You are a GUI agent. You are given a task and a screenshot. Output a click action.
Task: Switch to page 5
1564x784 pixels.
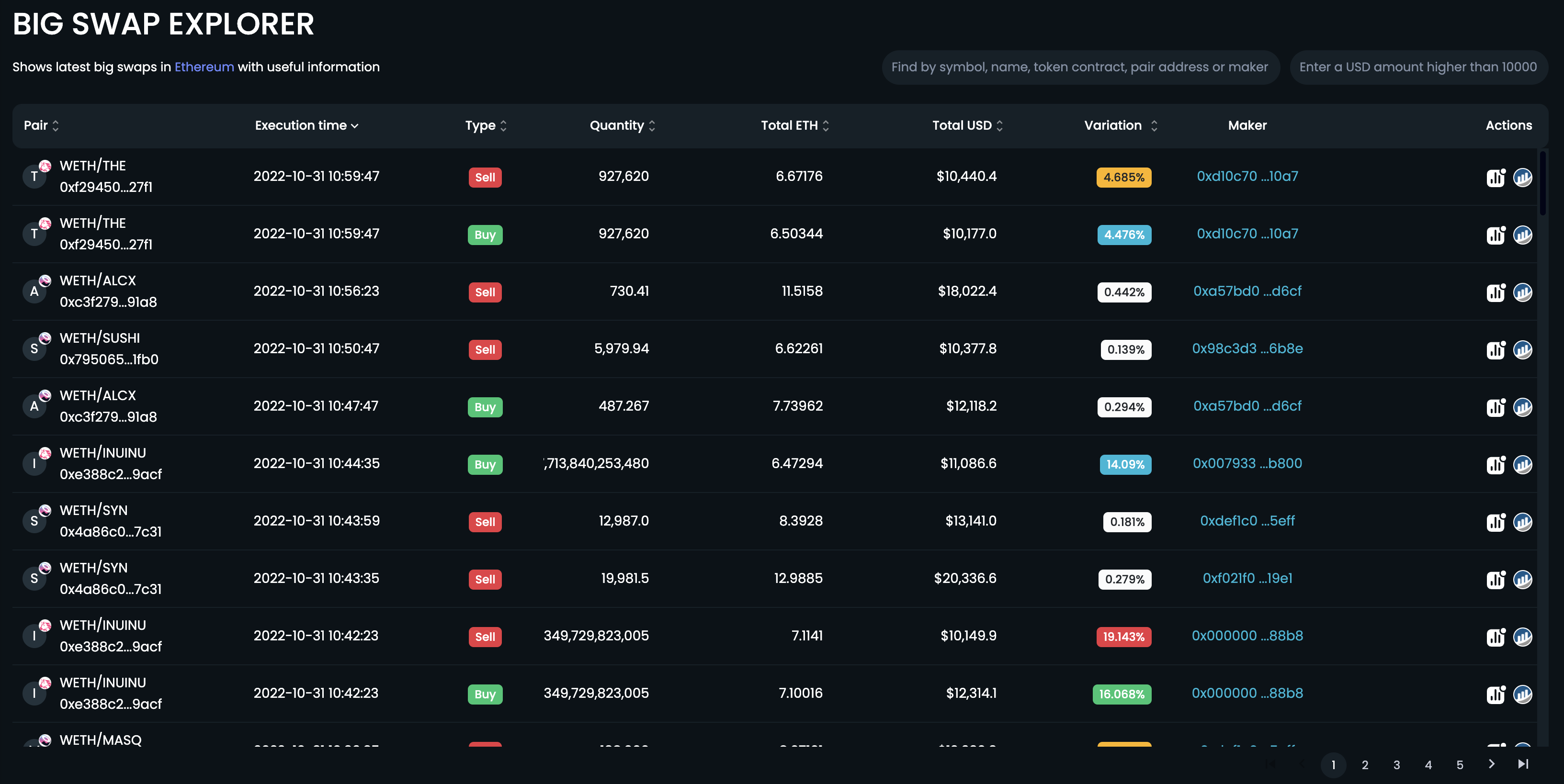click(x=1460, y=764)
